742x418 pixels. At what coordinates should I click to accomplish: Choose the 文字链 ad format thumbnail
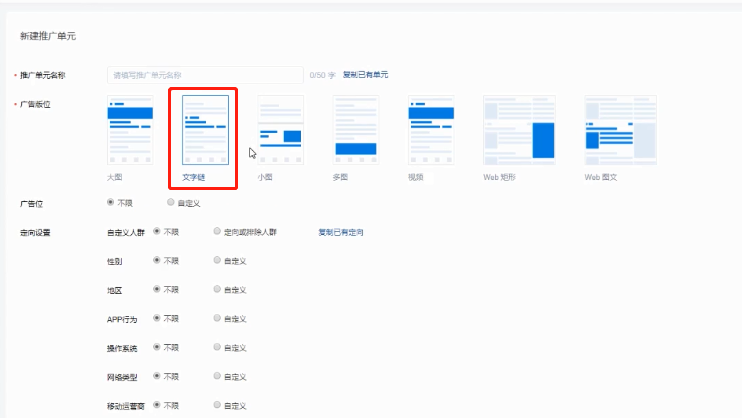[205, 130]
